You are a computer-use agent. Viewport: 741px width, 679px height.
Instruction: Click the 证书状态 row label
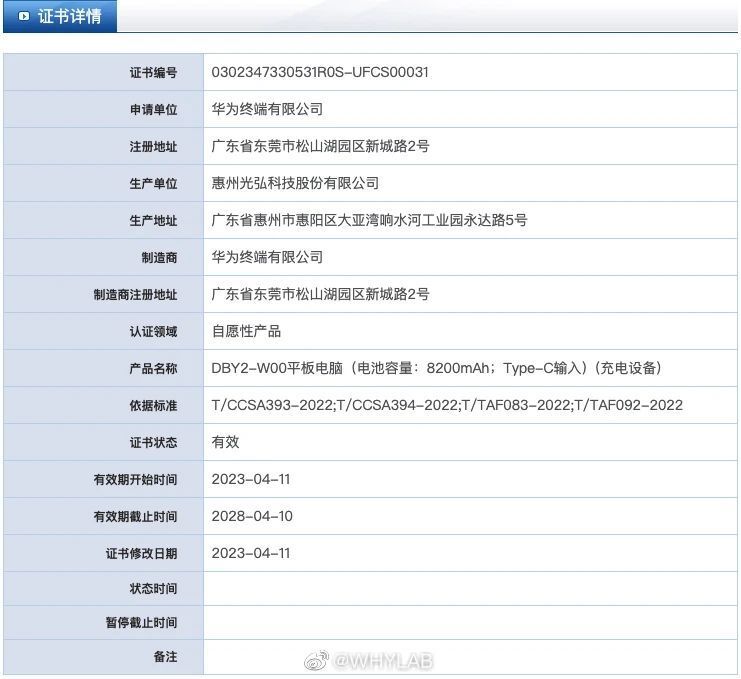[154, 443]
